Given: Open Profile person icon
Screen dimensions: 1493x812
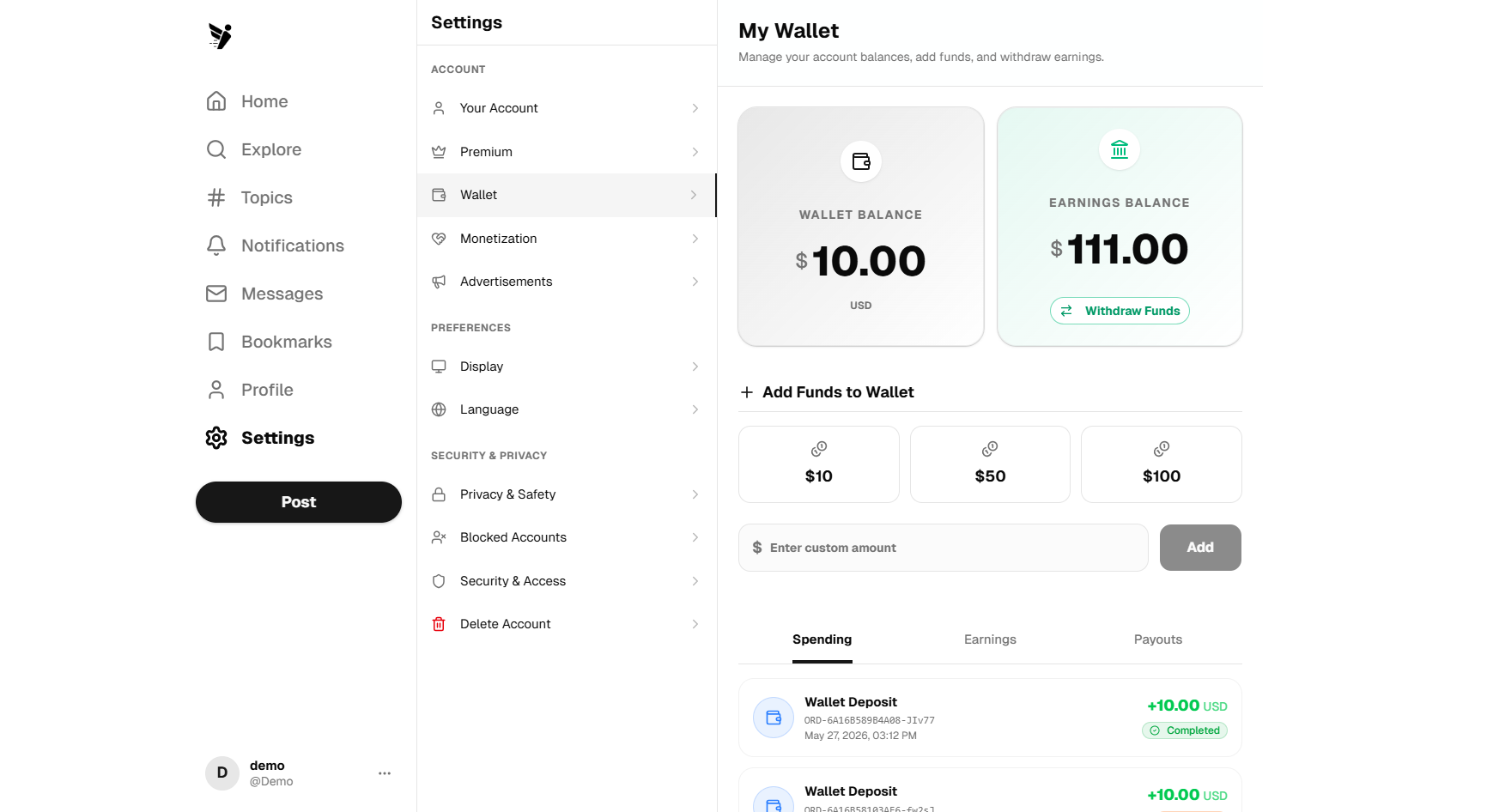Looking at the screenshot, I should click(x=216, y=390).
